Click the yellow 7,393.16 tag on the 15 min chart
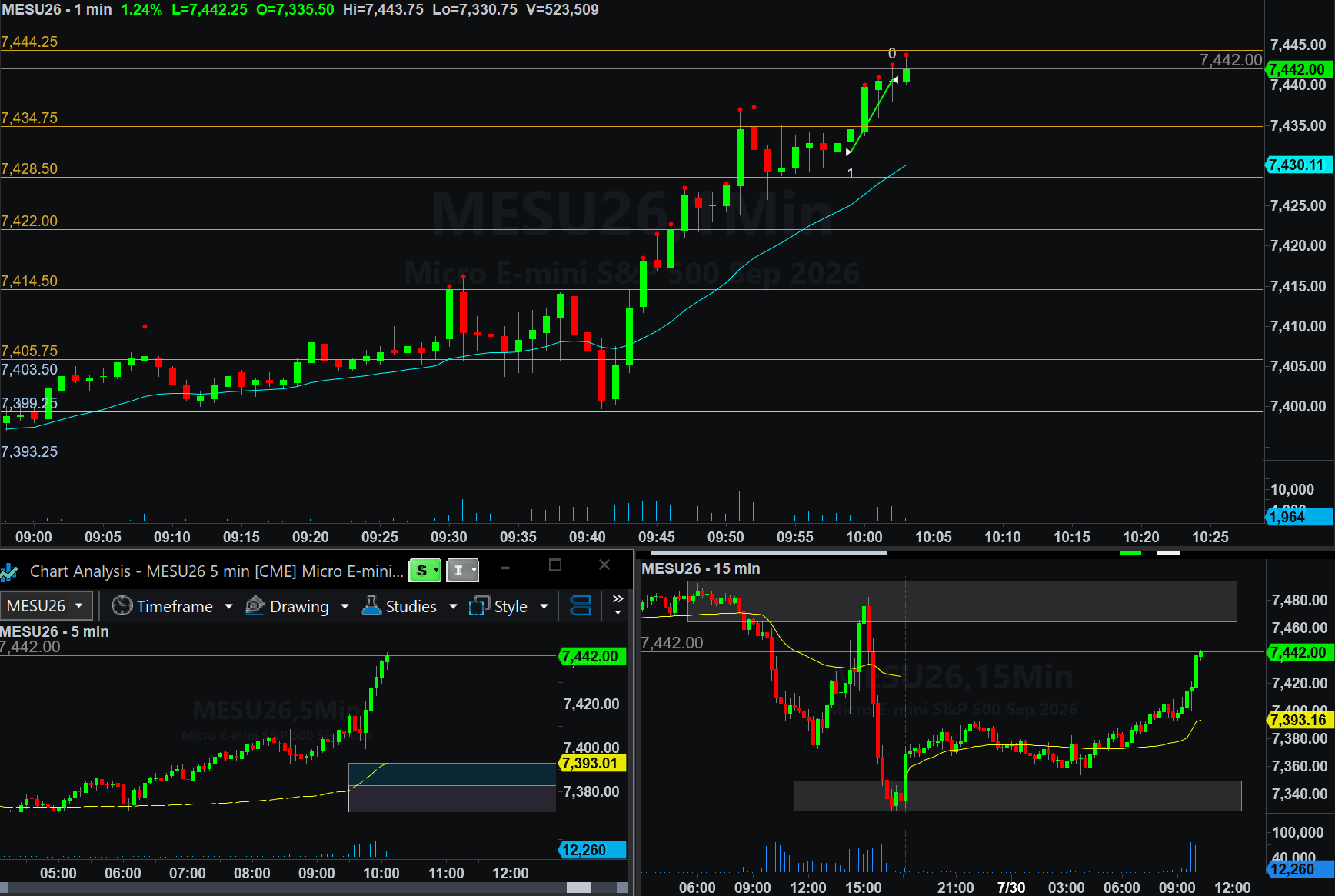The width and height of the screenshot is (1335, 896). pos(1300,720)
